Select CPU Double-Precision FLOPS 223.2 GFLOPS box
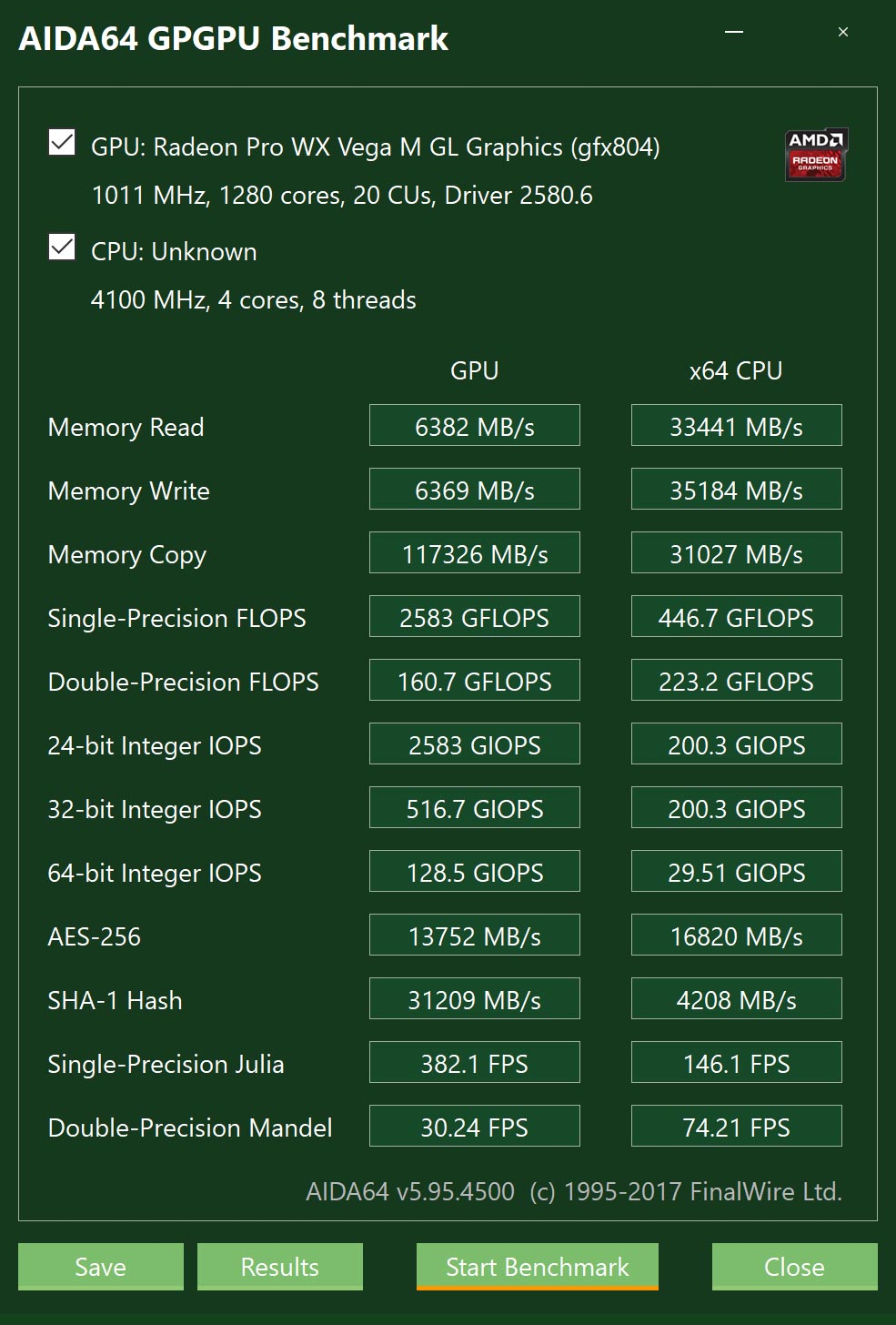The width and height of the screenshot is (896, 1325). [x=737, y=680]
